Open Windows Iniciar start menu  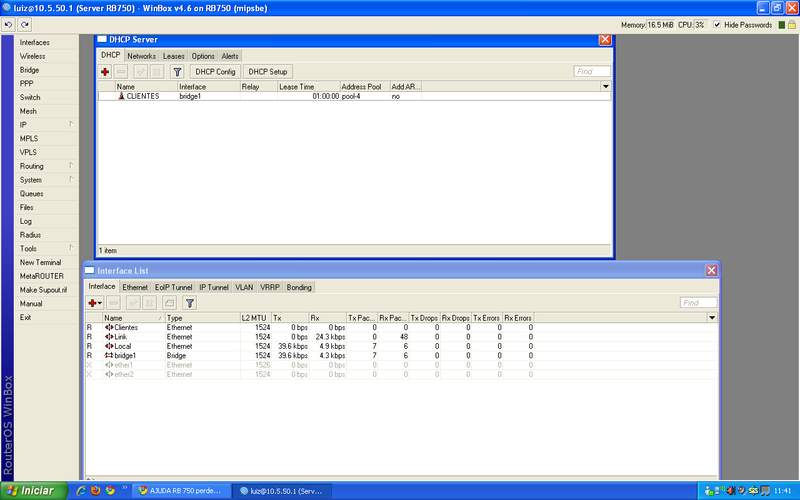[x=34, y=491]
